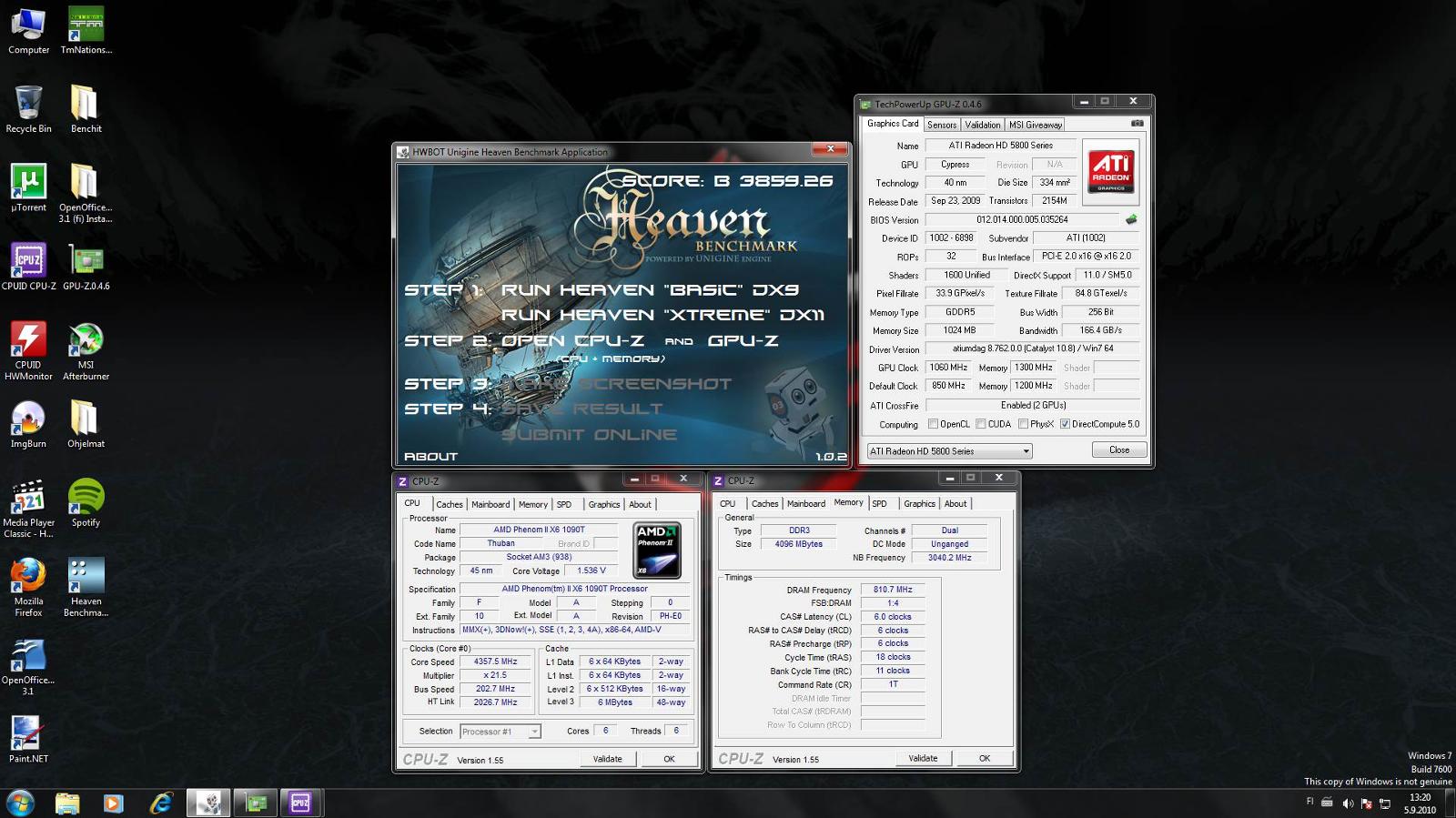Open OpenOffice 3.1 Install folder
The image size is (1456, 818).
[x=86, y=193]
